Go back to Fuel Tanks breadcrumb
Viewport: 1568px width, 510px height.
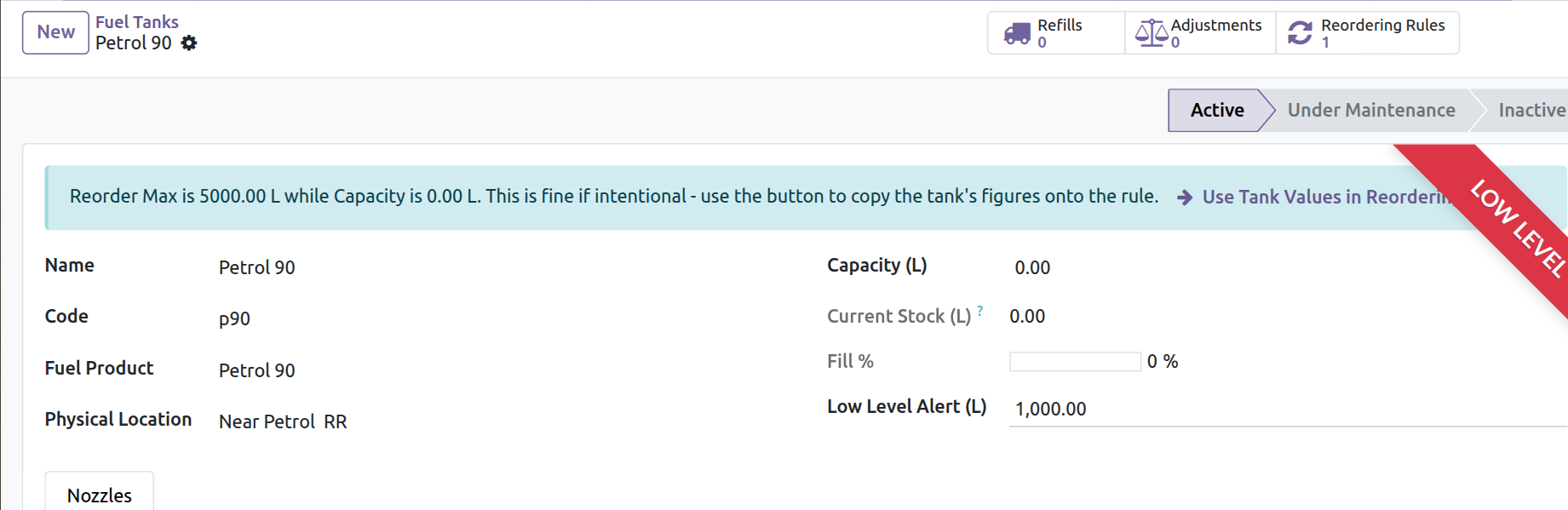click(137, 22)
